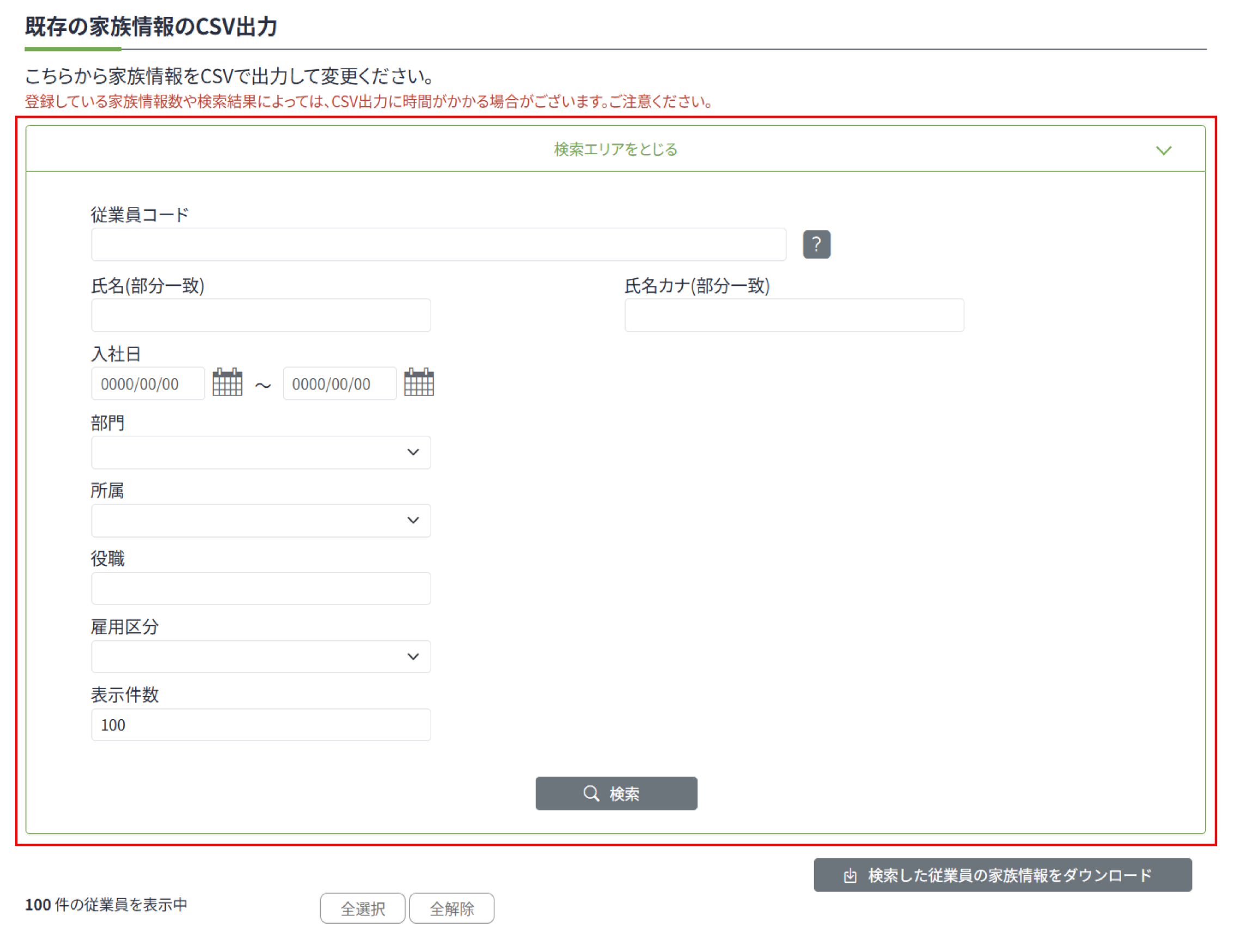This screenshot has height=952, width=1235.
Task: Click the 氏名カナ(部分一致) text field
Action: 793,315
